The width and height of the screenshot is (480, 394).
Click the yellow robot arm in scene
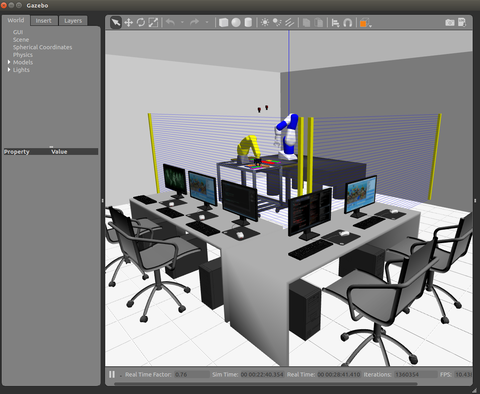(248, 148)
